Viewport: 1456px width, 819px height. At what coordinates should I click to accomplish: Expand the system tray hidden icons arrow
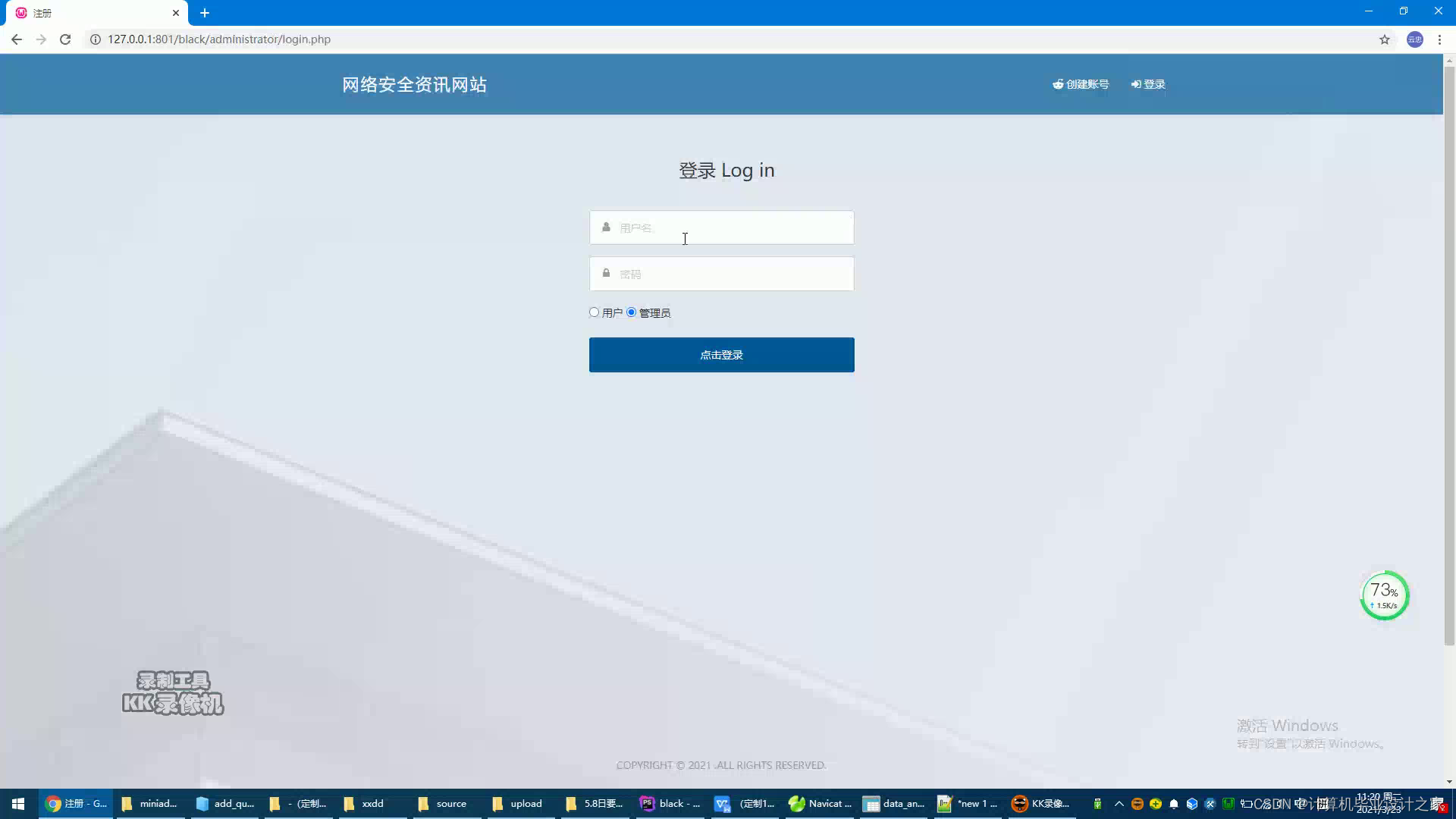pos(1119,804)
